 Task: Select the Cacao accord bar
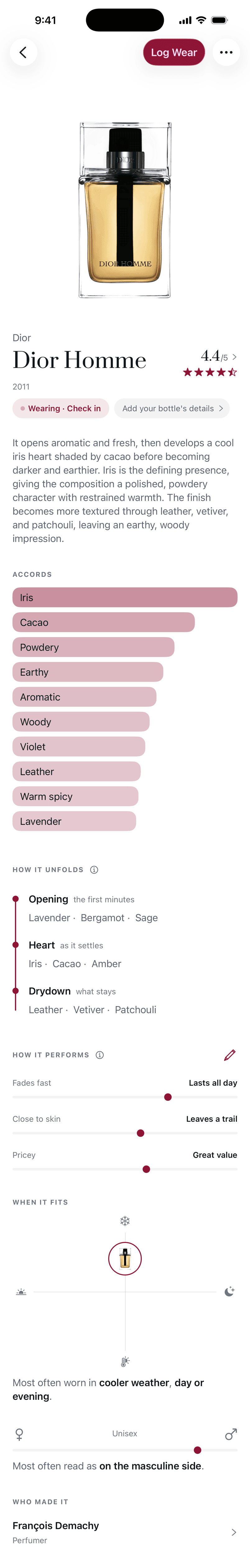click(x=104, y=622)
